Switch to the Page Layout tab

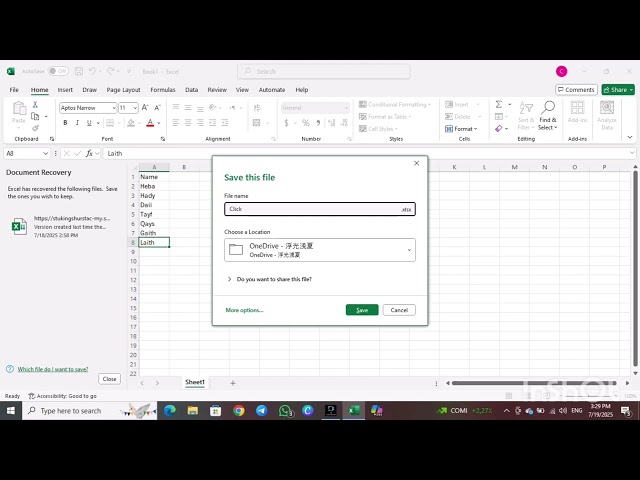(123, 90)
